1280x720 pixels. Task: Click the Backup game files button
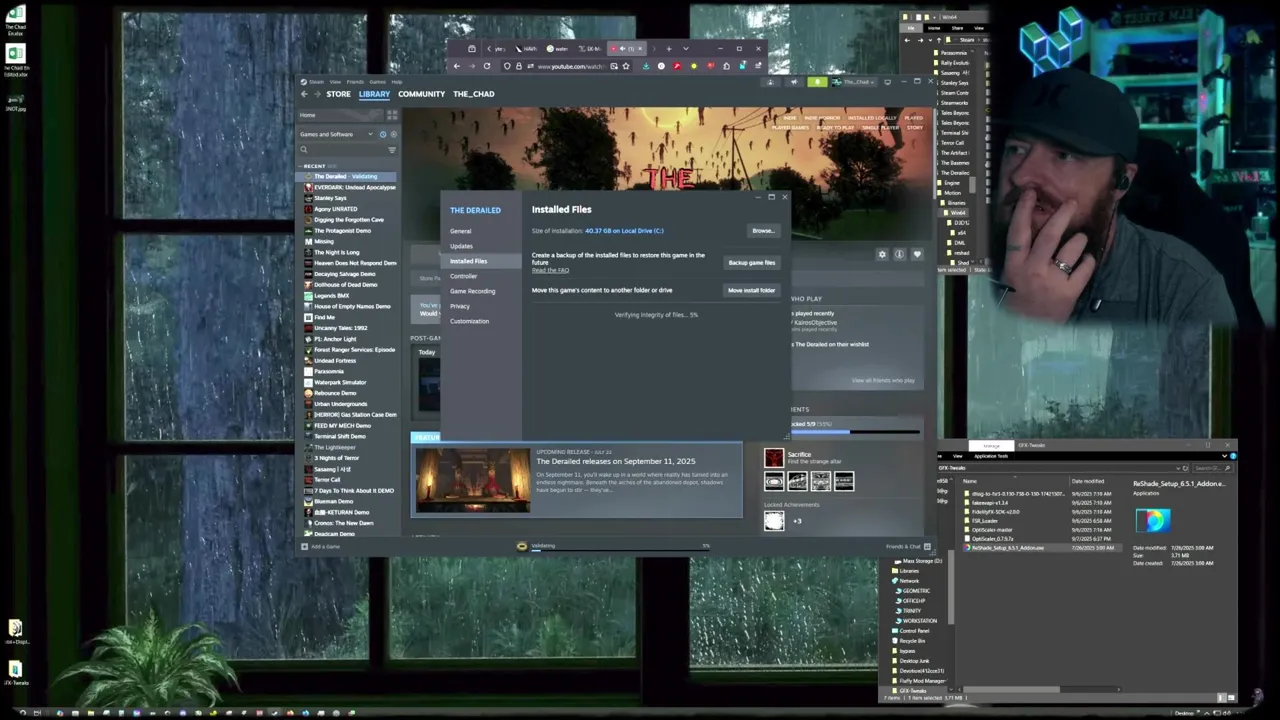[752, 263]
